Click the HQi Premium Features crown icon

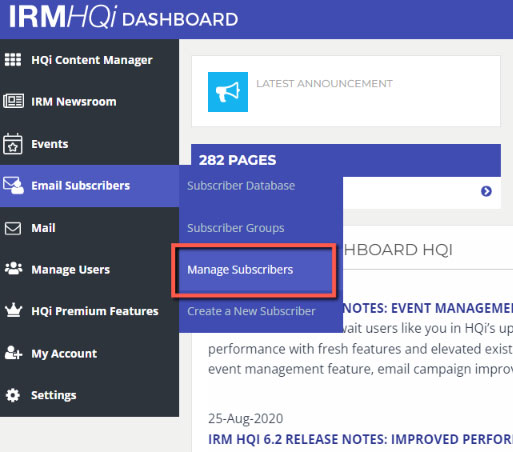14,310
